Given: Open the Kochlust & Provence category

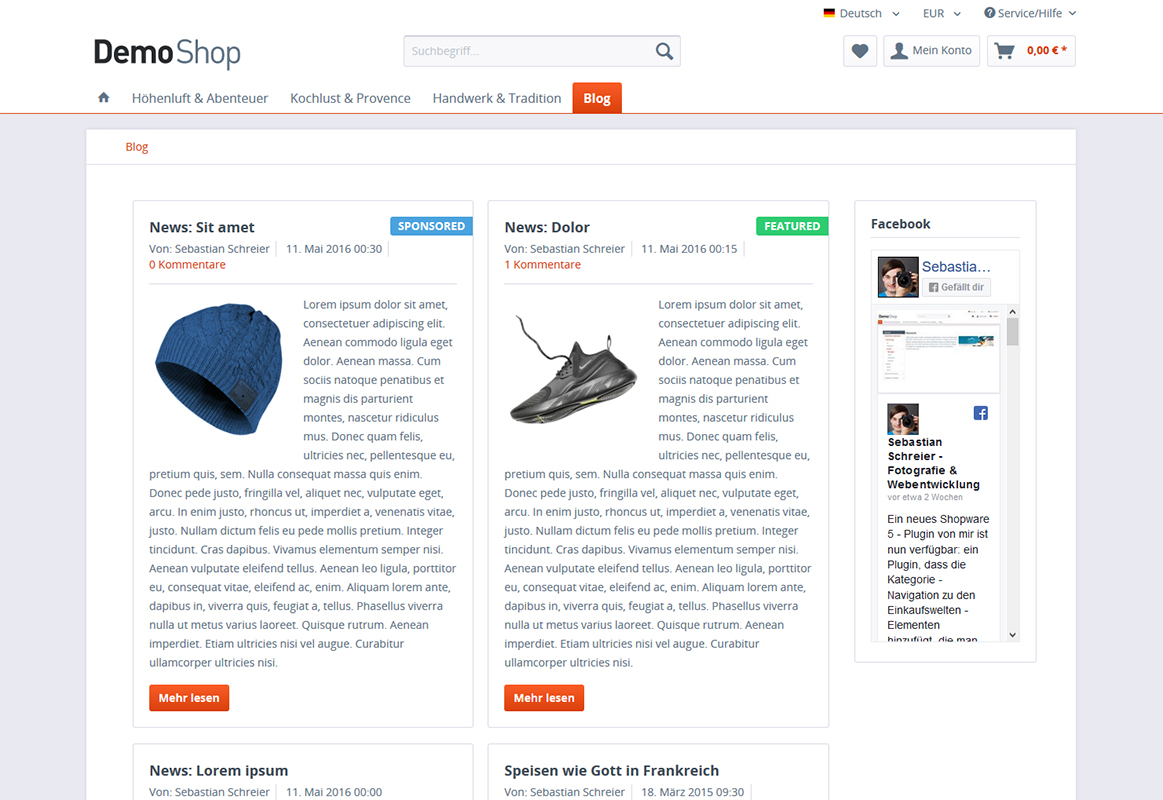Looking at the screenshot, I should pyautogui.click(x=350, y=98).
